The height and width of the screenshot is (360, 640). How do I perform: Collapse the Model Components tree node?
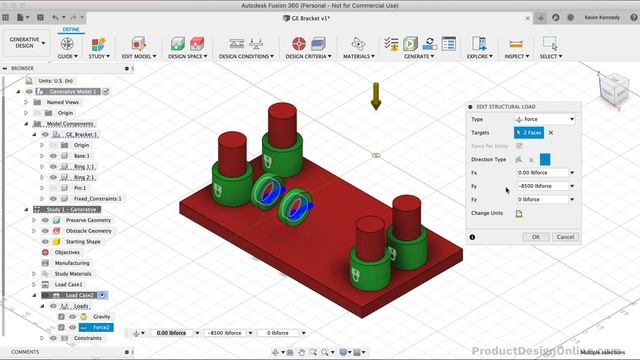(26, 124)
